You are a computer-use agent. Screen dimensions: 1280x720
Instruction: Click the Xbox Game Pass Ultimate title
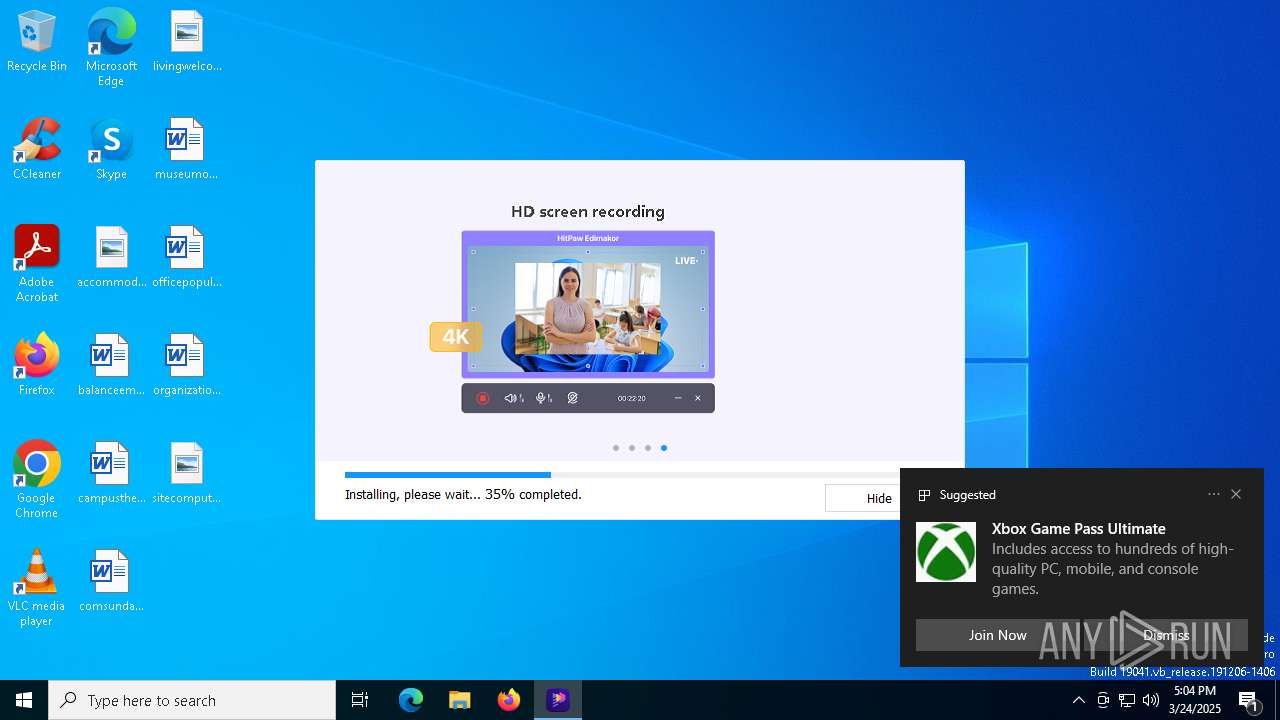click(1079, 529)
